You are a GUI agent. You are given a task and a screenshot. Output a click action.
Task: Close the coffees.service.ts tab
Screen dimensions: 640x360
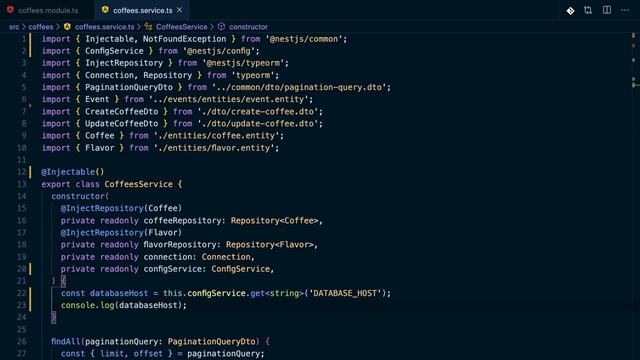180,10
